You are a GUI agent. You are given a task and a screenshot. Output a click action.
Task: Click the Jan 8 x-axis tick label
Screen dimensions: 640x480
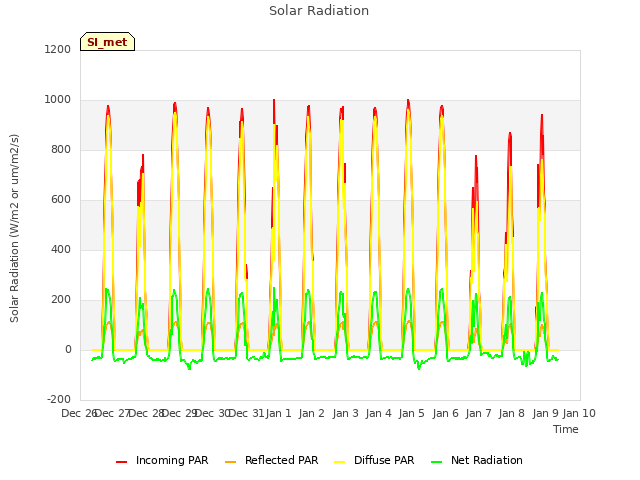point(511,413)
